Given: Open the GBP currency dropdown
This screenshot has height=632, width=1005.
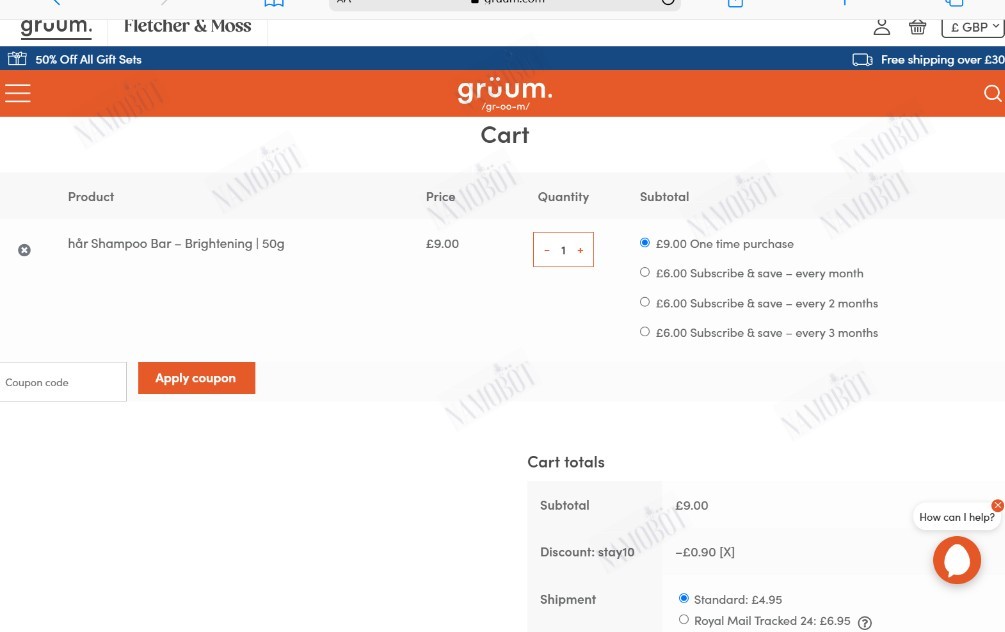Looking at the screenshot, I should tap(973, 27).
